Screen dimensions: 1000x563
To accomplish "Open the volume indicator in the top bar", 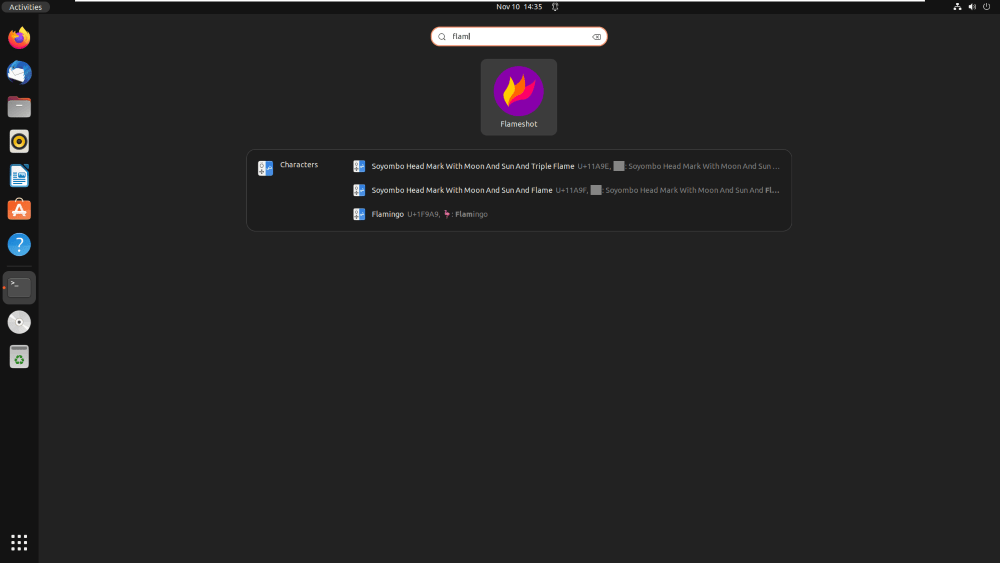I will 972,7.
